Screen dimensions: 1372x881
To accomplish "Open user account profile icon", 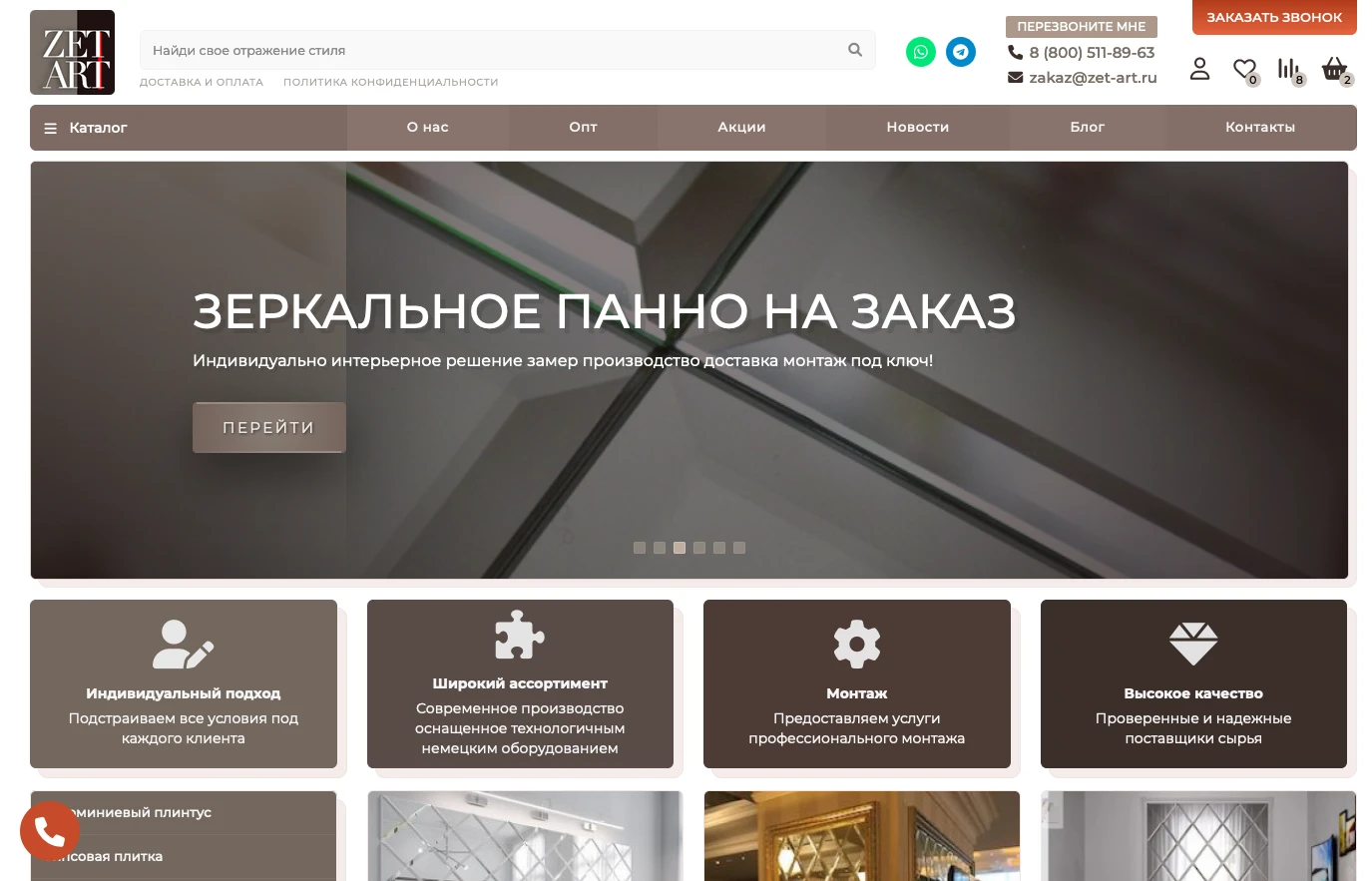I will click(1199, 69).
